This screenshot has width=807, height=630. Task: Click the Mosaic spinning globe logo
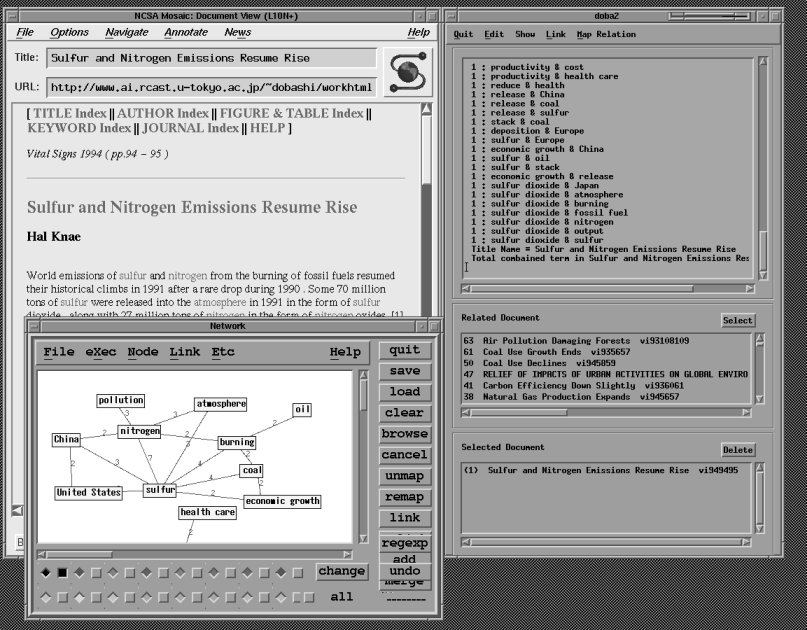(x=408, y=71)
